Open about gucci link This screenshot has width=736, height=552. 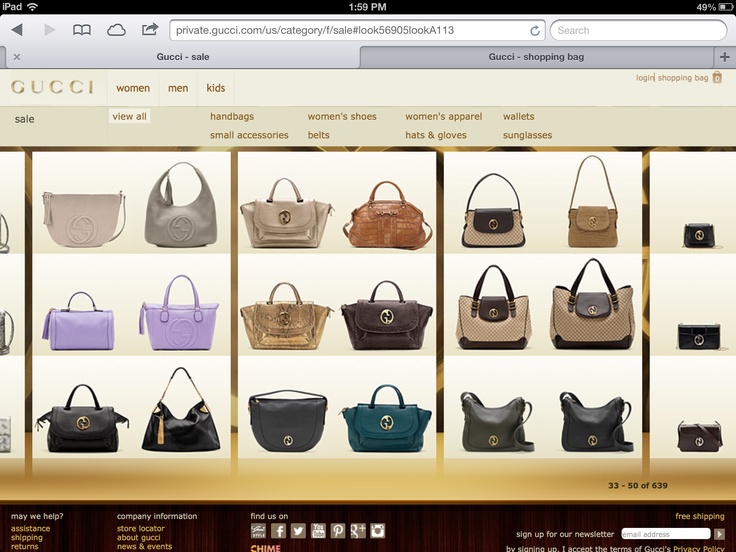138,537
